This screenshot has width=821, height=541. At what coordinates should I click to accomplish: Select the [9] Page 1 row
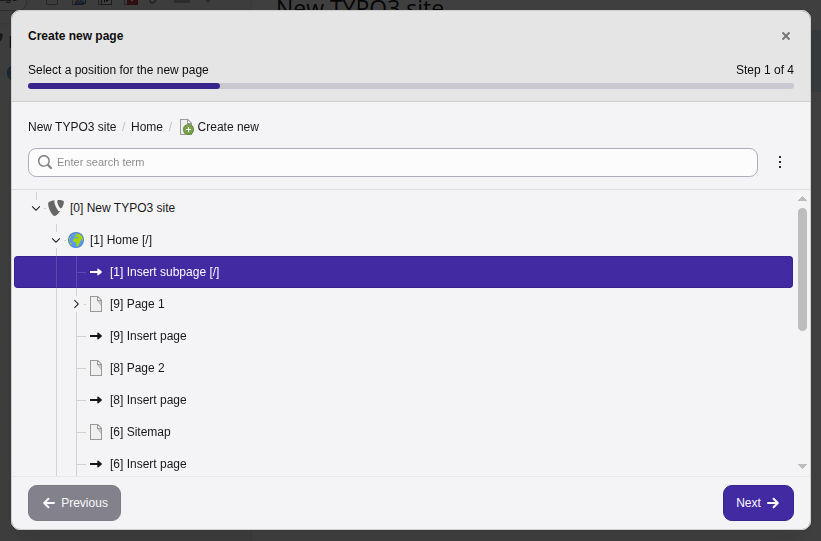pyautogui.click(x=403, y=304)
